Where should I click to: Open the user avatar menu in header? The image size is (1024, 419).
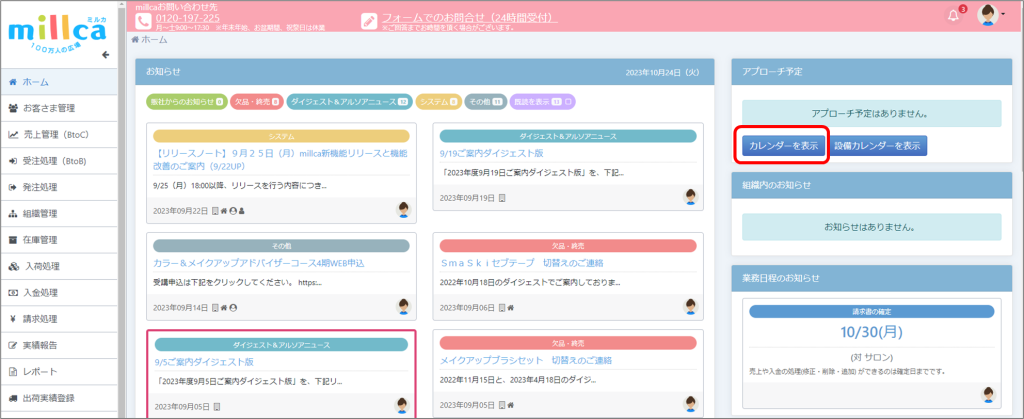988,15
